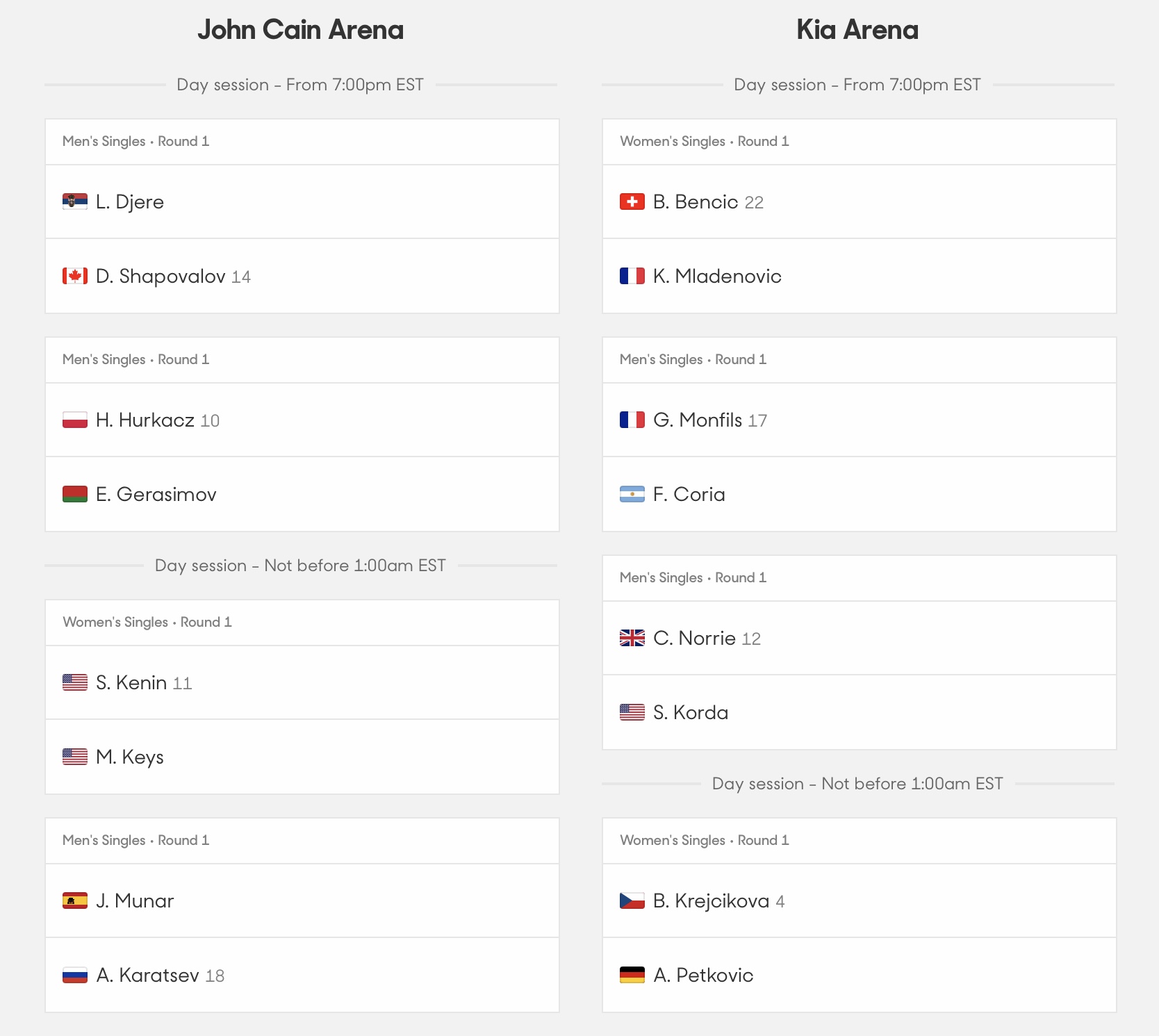
Task: Click the Belarus flag beside E. Gerasimov
Action: point(75,494)
